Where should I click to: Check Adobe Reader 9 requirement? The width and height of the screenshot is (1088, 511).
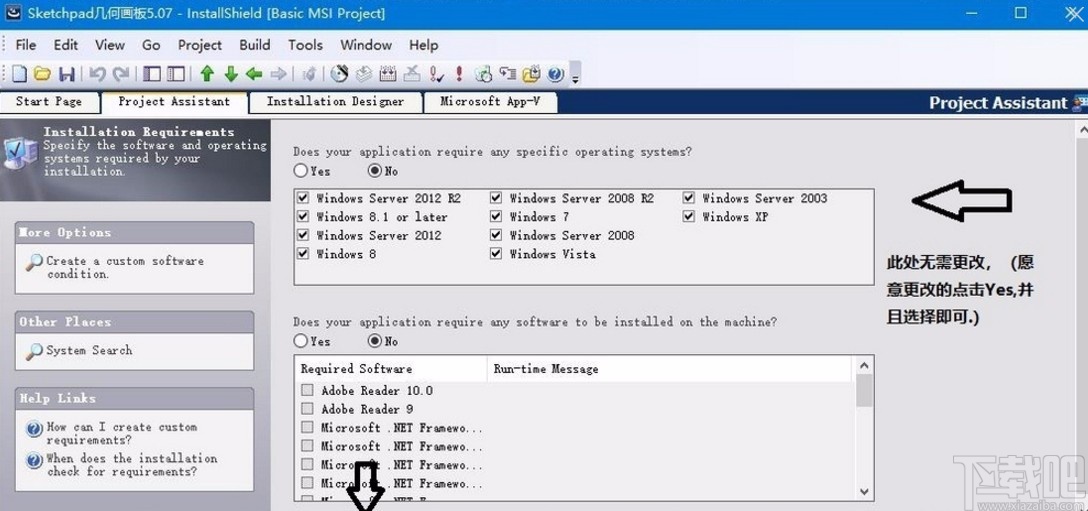click(307, 409)
